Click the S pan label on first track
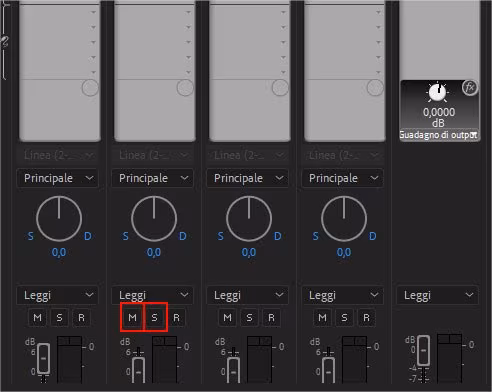Viewport: 492px width, 392px height. click(30, 236)
